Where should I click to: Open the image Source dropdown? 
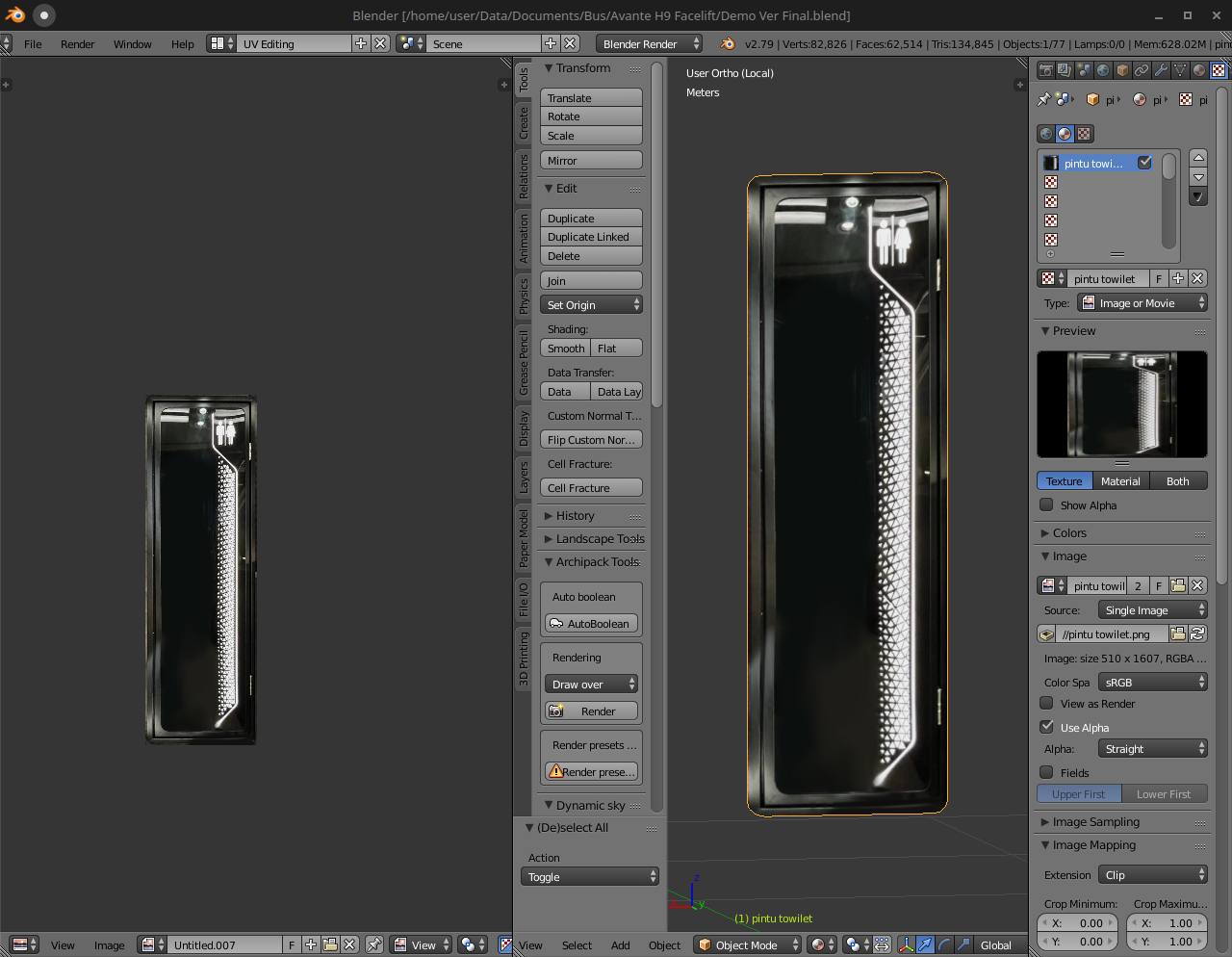click(1153, 609)
